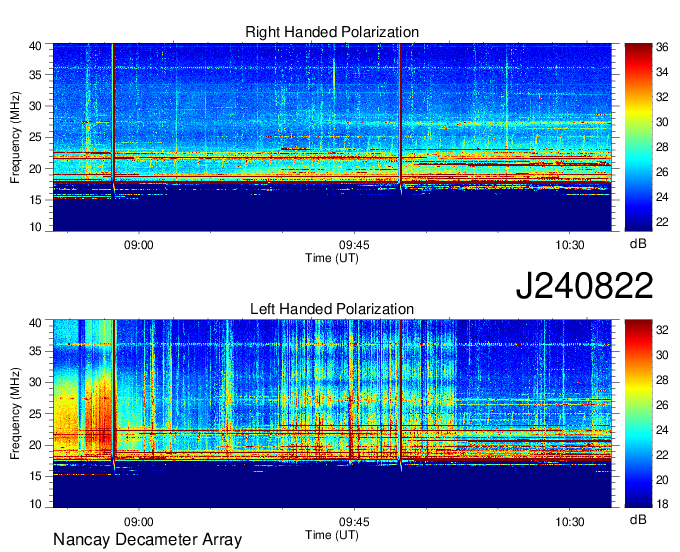Click the 10:30 time tick under Left Handed plot
Screen dimensions: 680x552
(x=570, y=522)
